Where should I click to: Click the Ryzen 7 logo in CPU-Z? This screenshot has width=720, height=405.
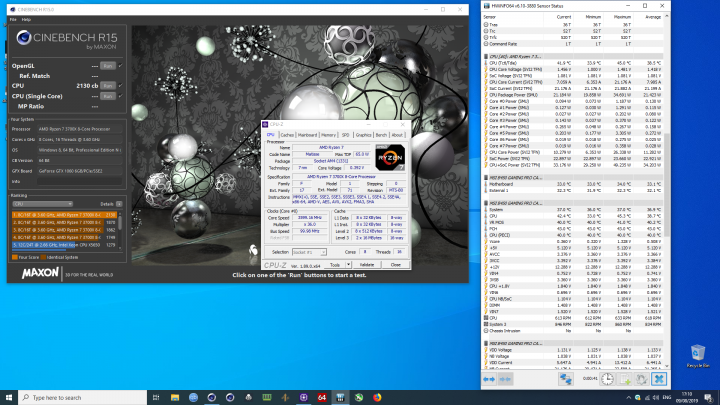click(x=390, y=158)
